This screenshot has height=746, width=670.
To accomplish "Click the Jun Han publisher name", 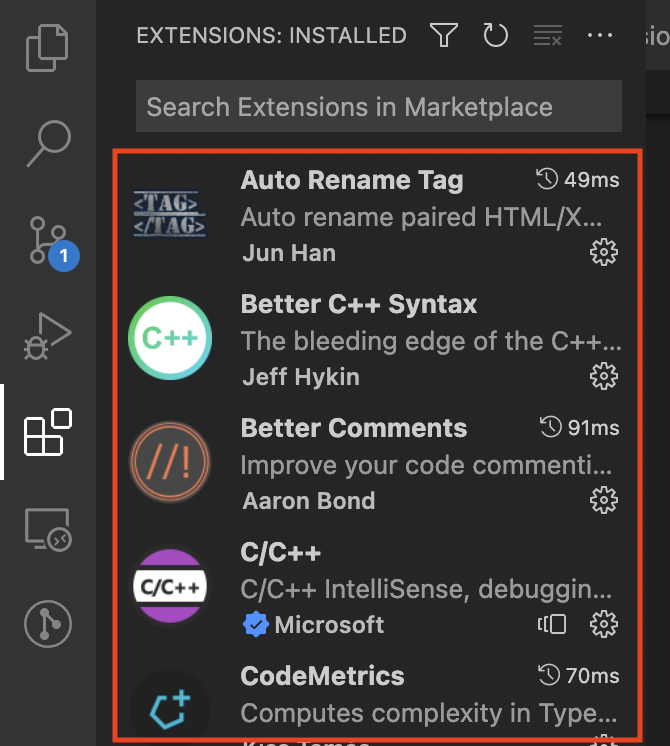I will 289,253.
